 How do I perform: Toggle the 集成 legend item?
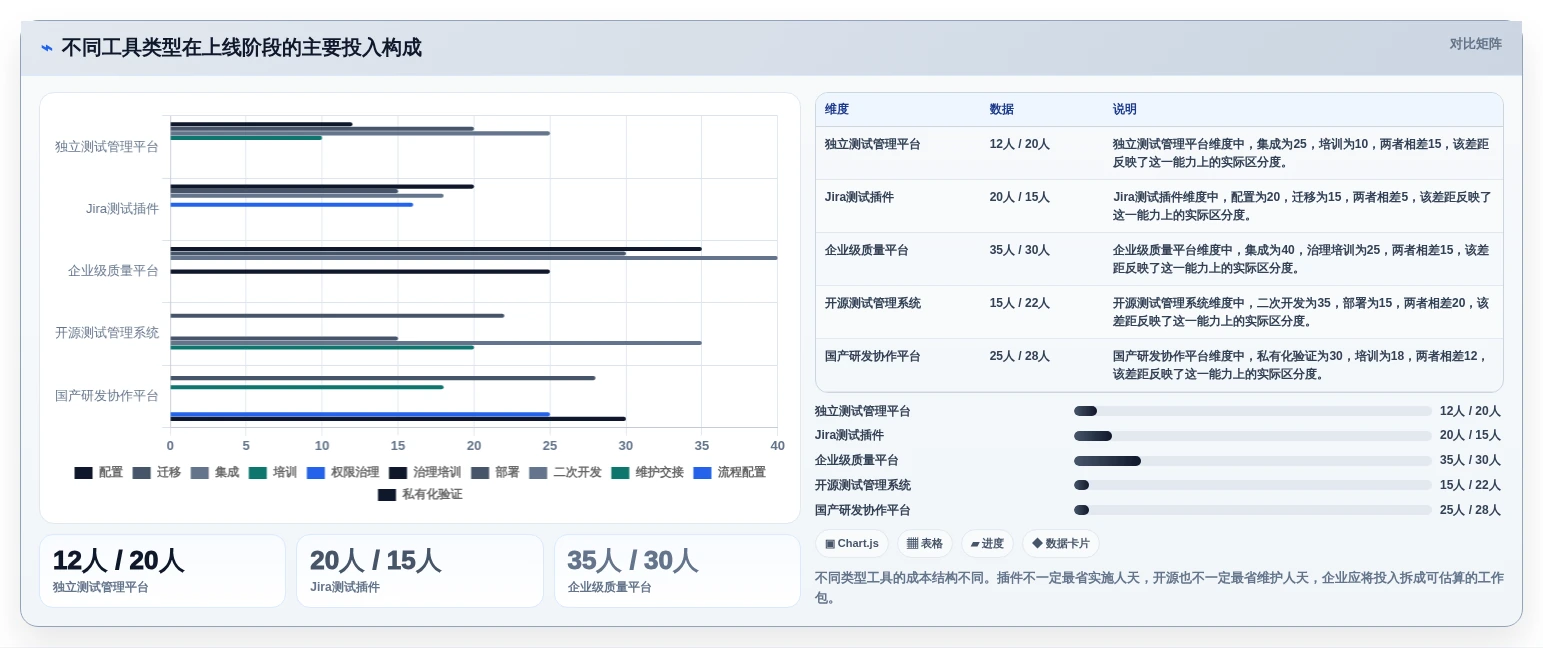tap(215, 472)
